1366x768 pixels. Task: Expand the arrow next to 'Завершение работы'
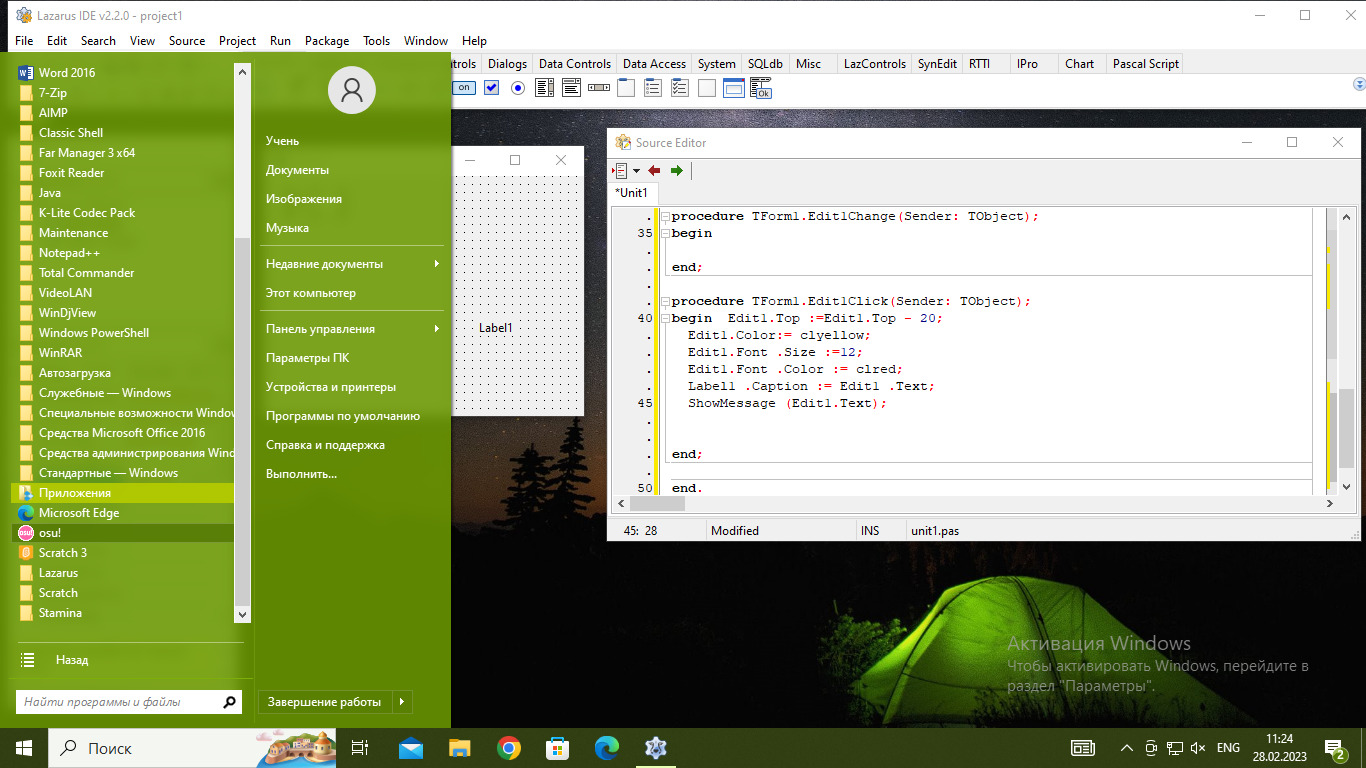point(402,702)
